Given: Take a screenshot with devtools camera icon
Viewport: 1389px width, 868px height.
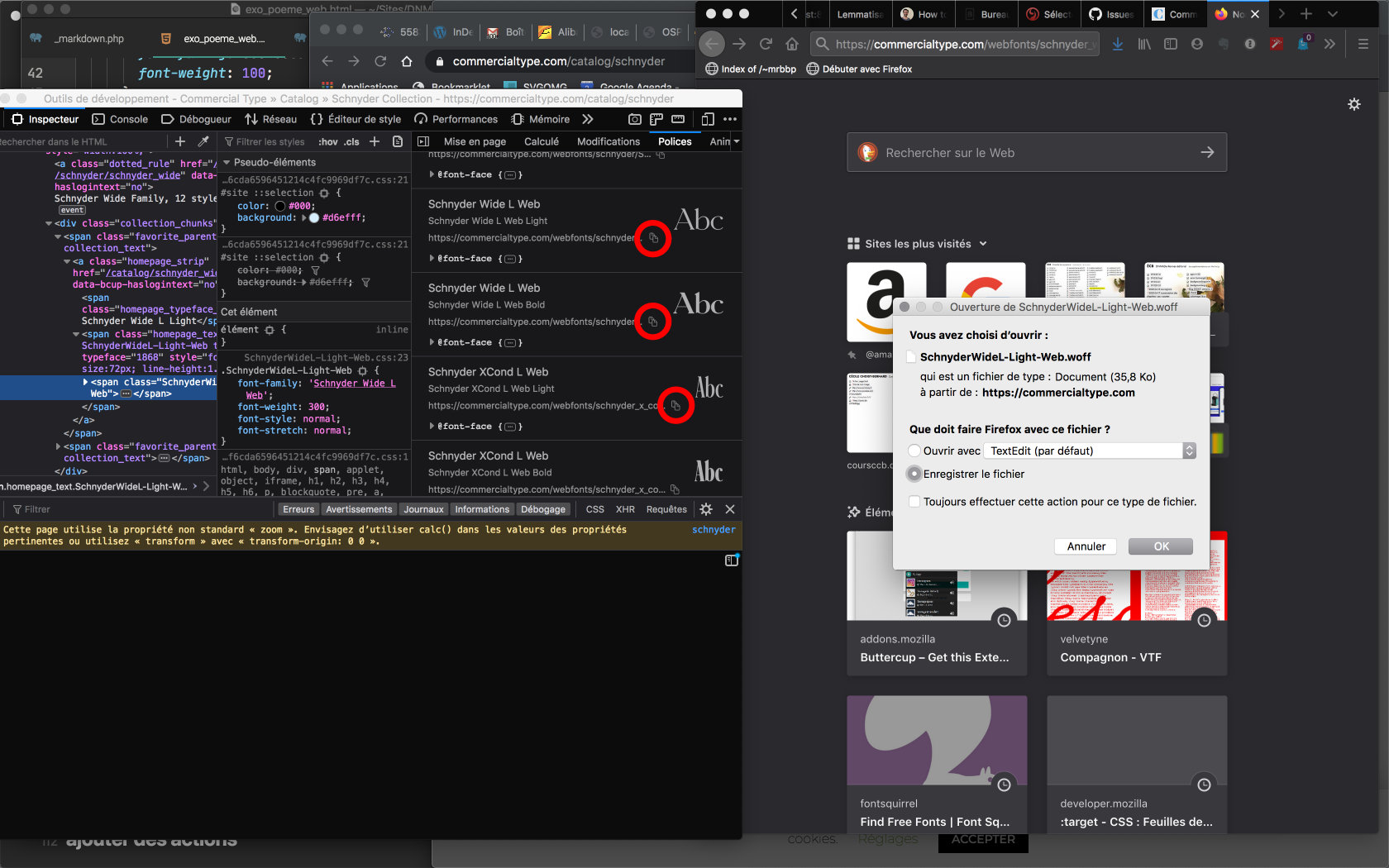Looking at the screenshot, I should point(634,119).
